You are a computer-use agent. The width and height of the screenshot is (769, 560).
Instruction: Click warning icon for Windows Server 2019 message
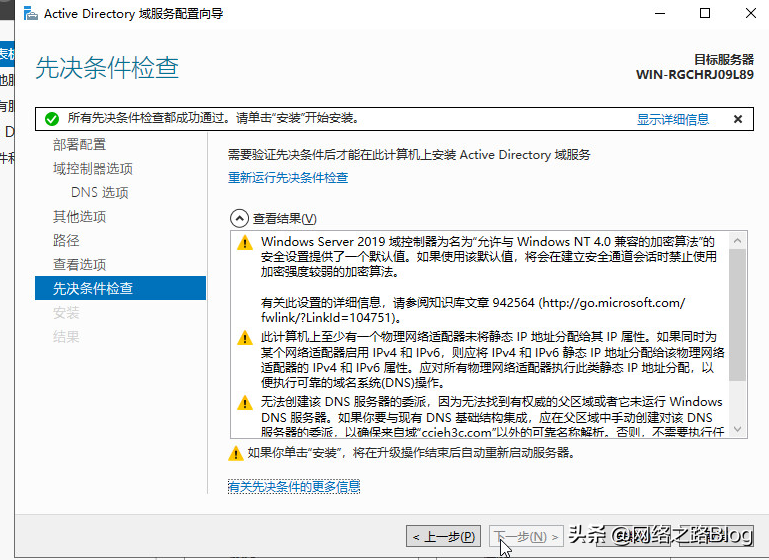point(245,242)
